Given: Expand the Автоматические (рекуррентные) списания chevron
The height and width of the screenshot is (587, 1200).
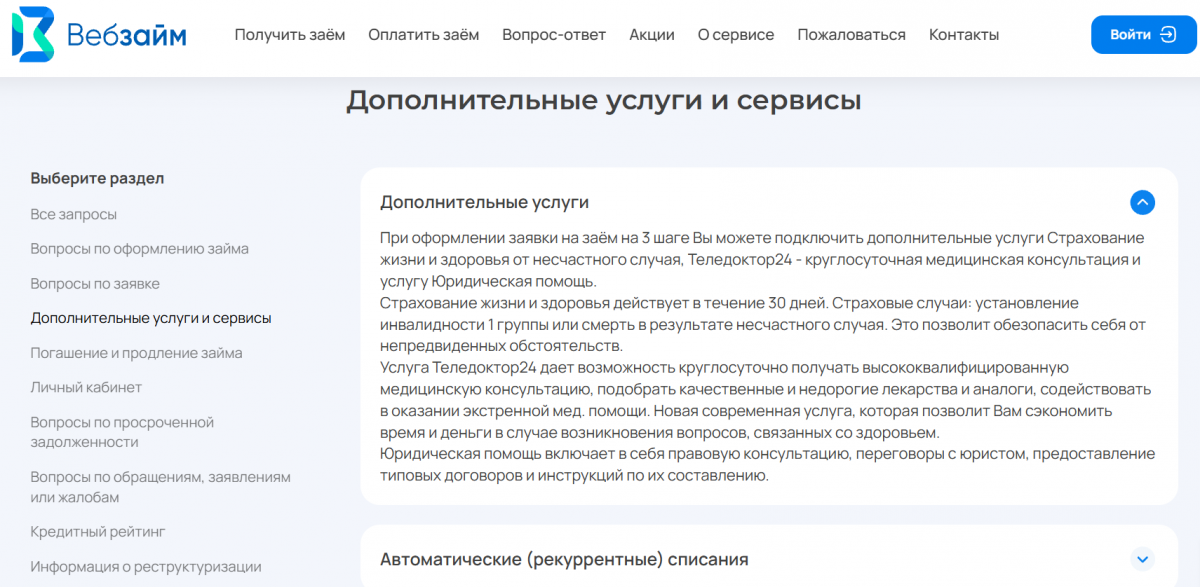Looking at the screenshot, I should 1142,559.
